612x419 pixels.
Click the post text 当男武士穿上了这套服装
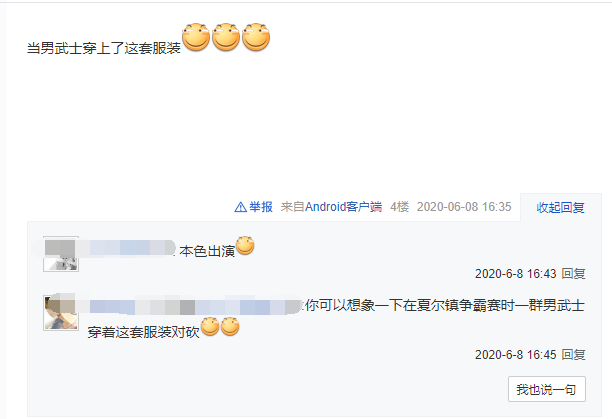click(103, 48)
